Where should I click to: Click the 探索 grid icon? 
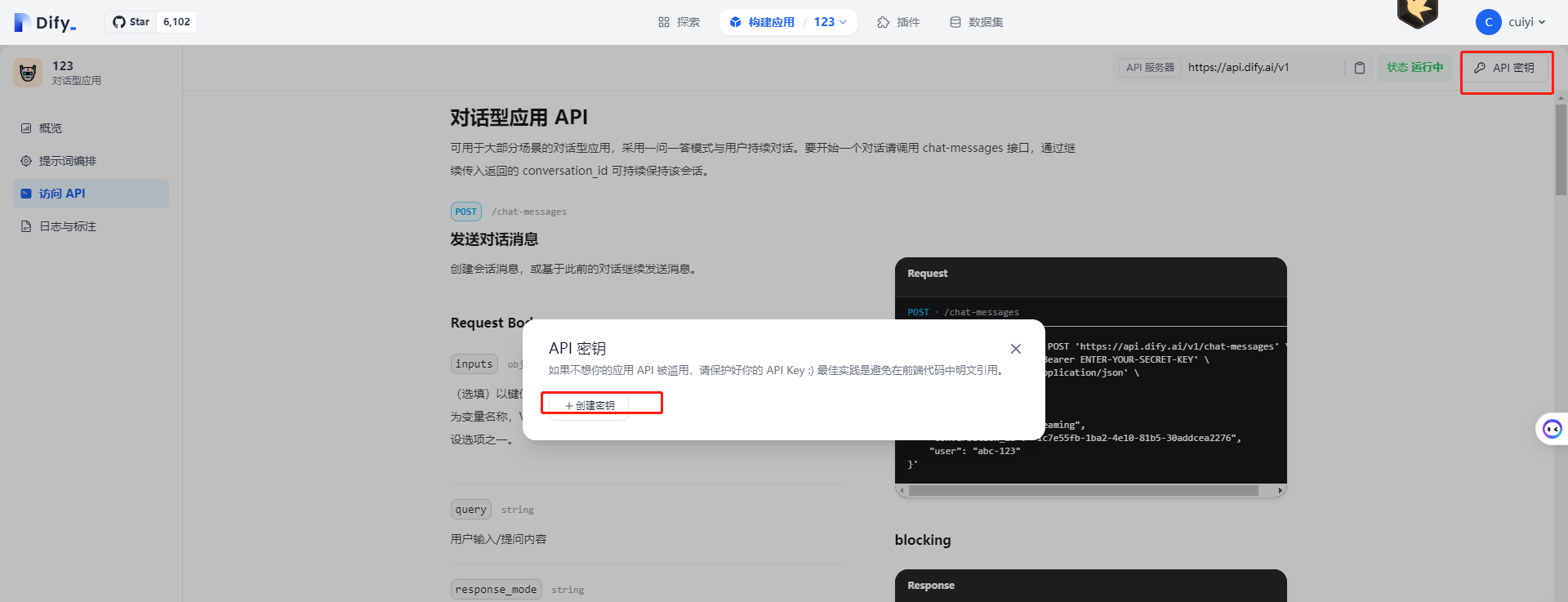[x=664, y=22]
